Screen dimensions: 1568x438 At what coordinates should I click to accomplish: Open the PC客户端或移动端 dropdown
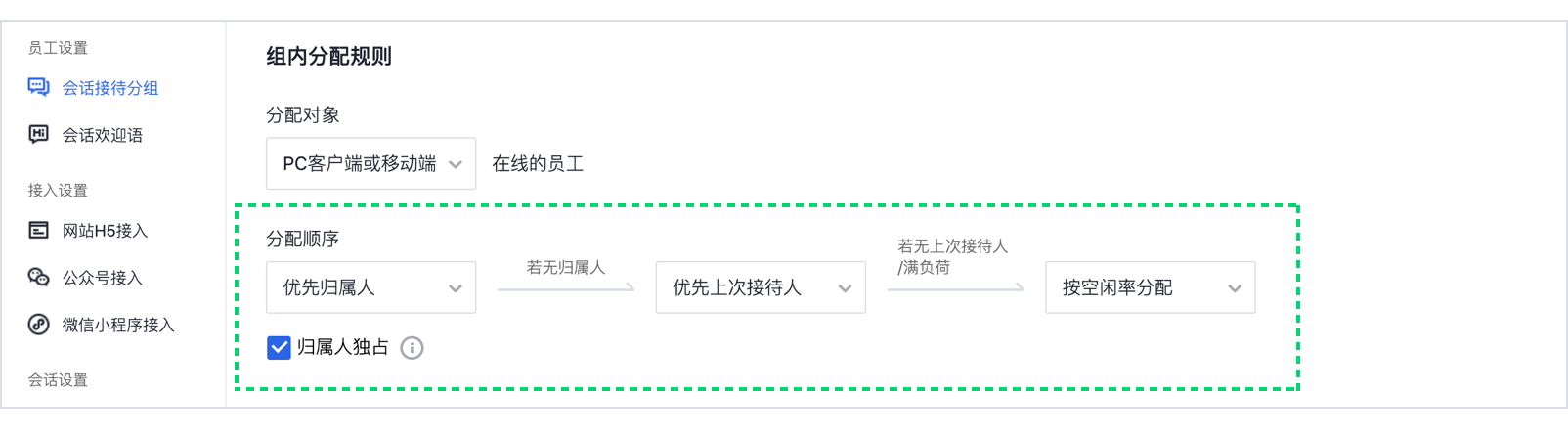(370, 163)
